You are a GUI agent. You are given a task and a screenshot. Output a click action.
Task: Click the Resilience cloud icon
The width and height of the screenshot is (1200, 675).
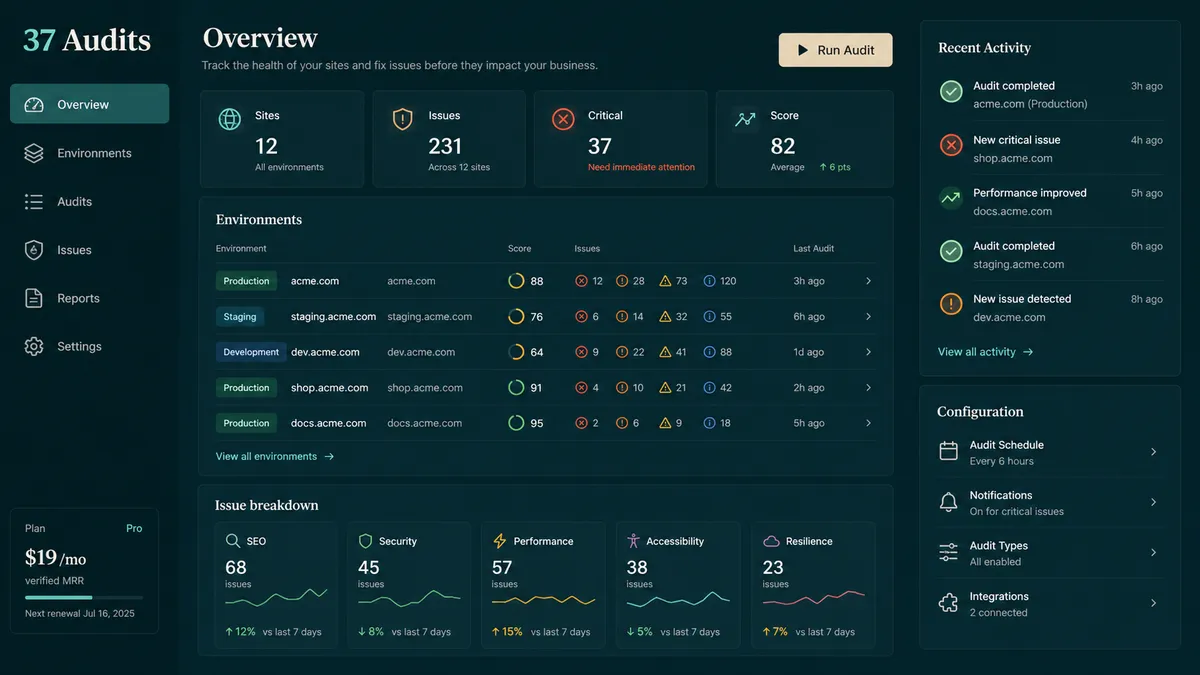(771, 541)
